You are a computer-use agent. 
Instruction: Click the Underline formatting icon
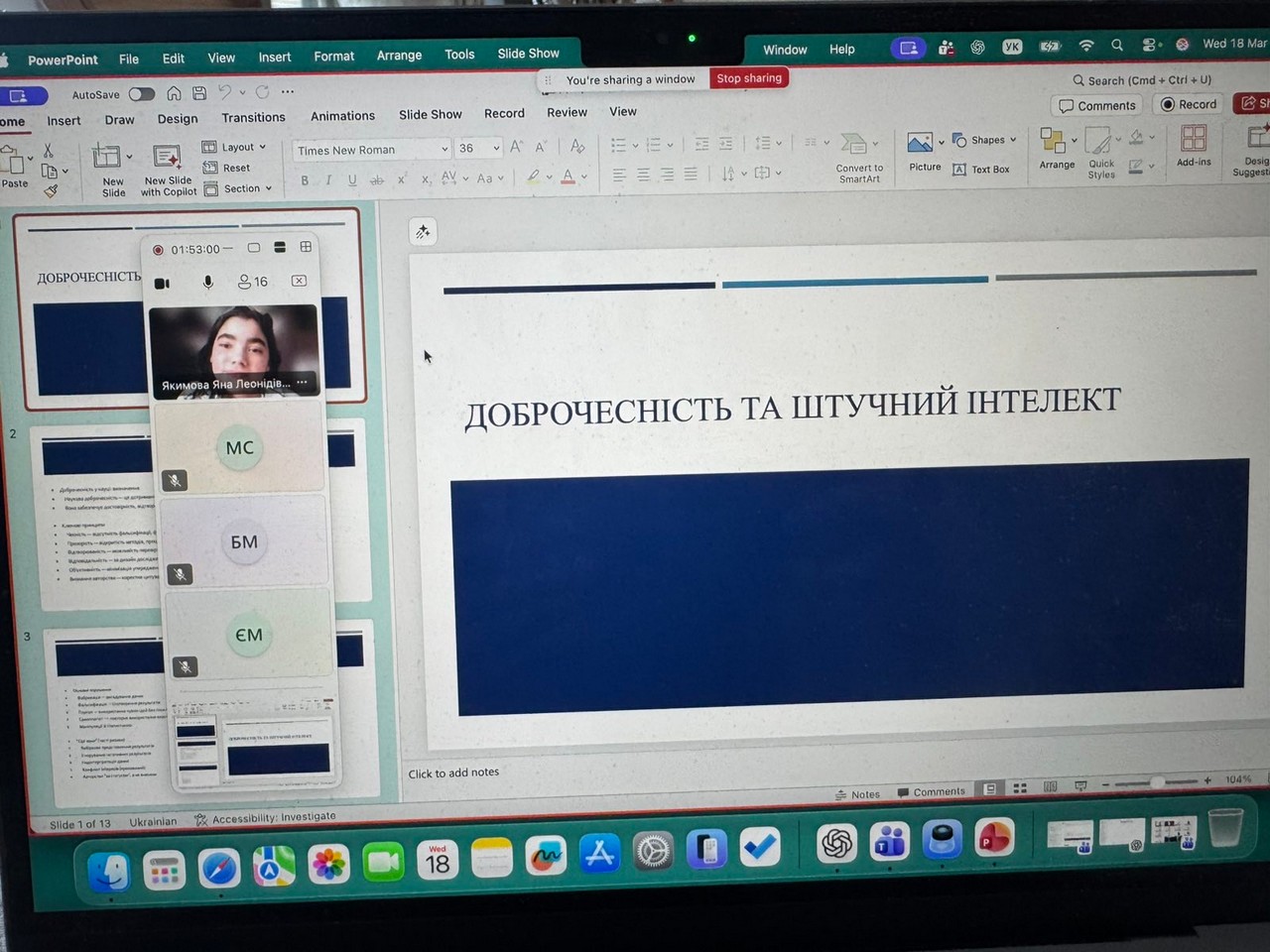click(352, 179)
